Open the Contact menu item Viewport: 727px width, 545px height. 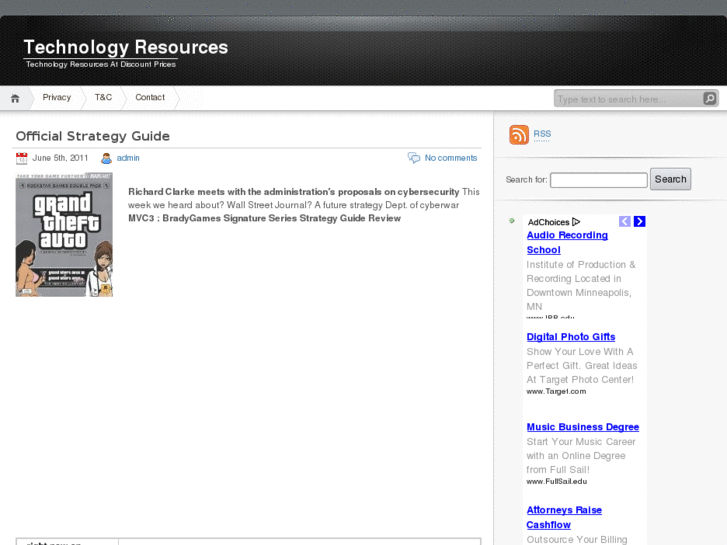[150, 97]
